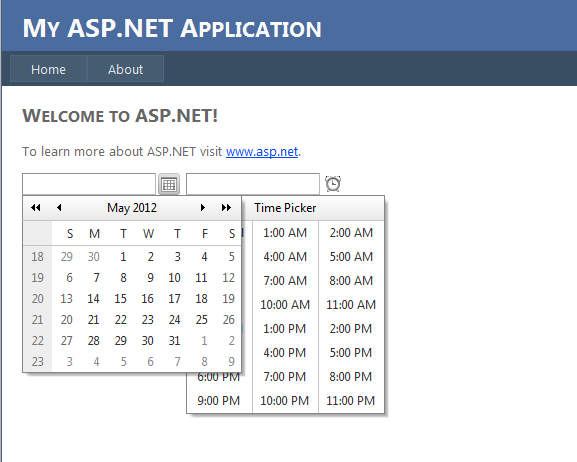Pick May 25 in the calendar
This screenshot has height=462, width=577.
pos(202,320)
